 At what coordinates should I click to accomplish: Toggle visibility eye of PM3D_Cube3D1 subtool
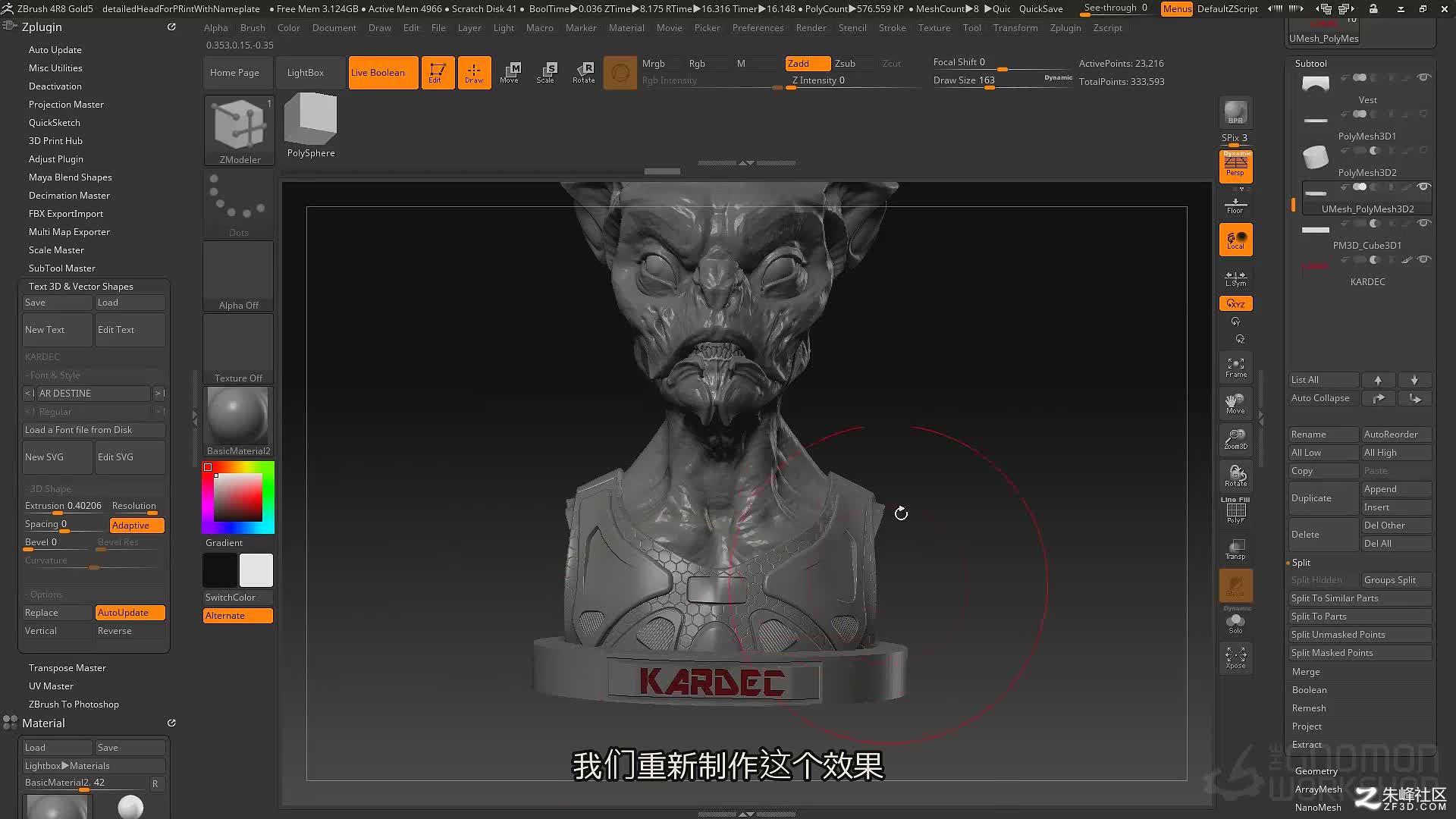[1423, 223]
